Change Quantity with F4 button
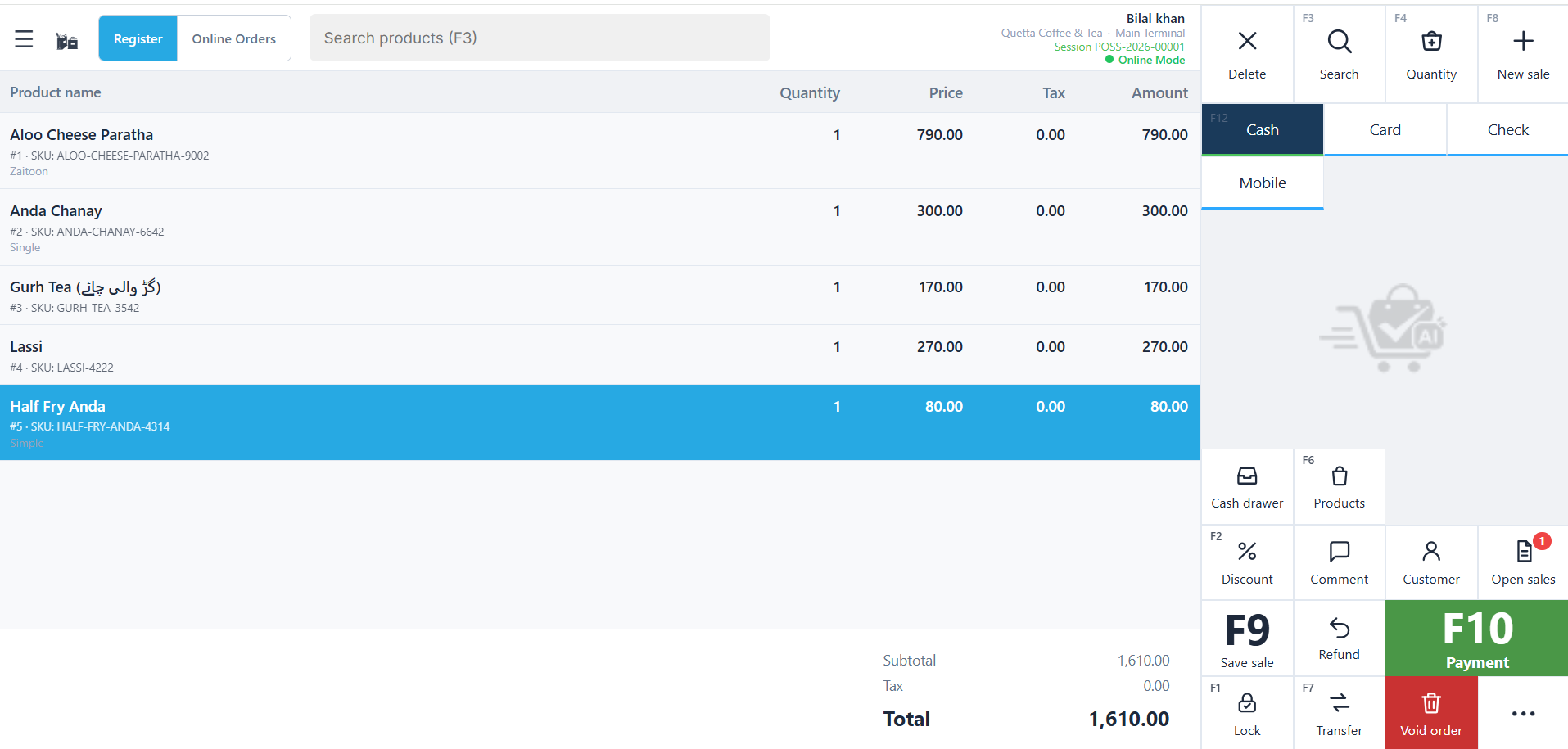 coord(1431,55)
